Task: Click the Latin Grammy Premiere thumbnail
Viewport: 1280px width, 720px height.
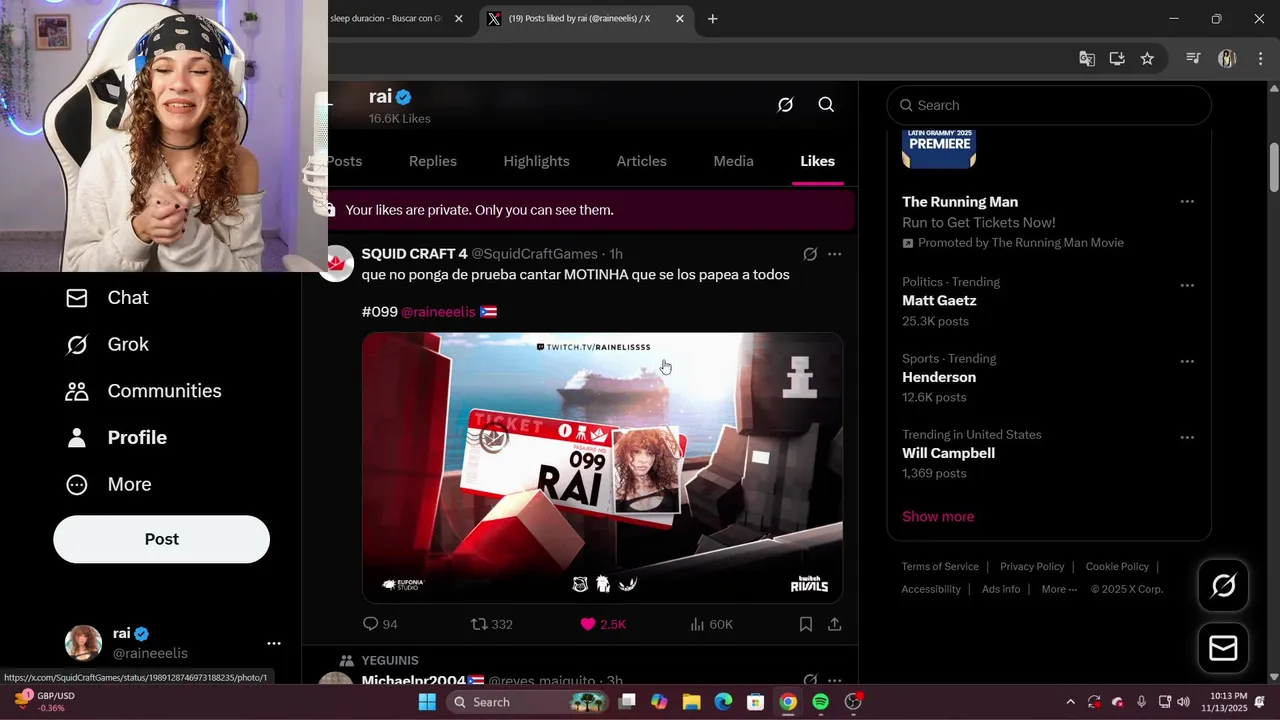Action: point(939,148)
